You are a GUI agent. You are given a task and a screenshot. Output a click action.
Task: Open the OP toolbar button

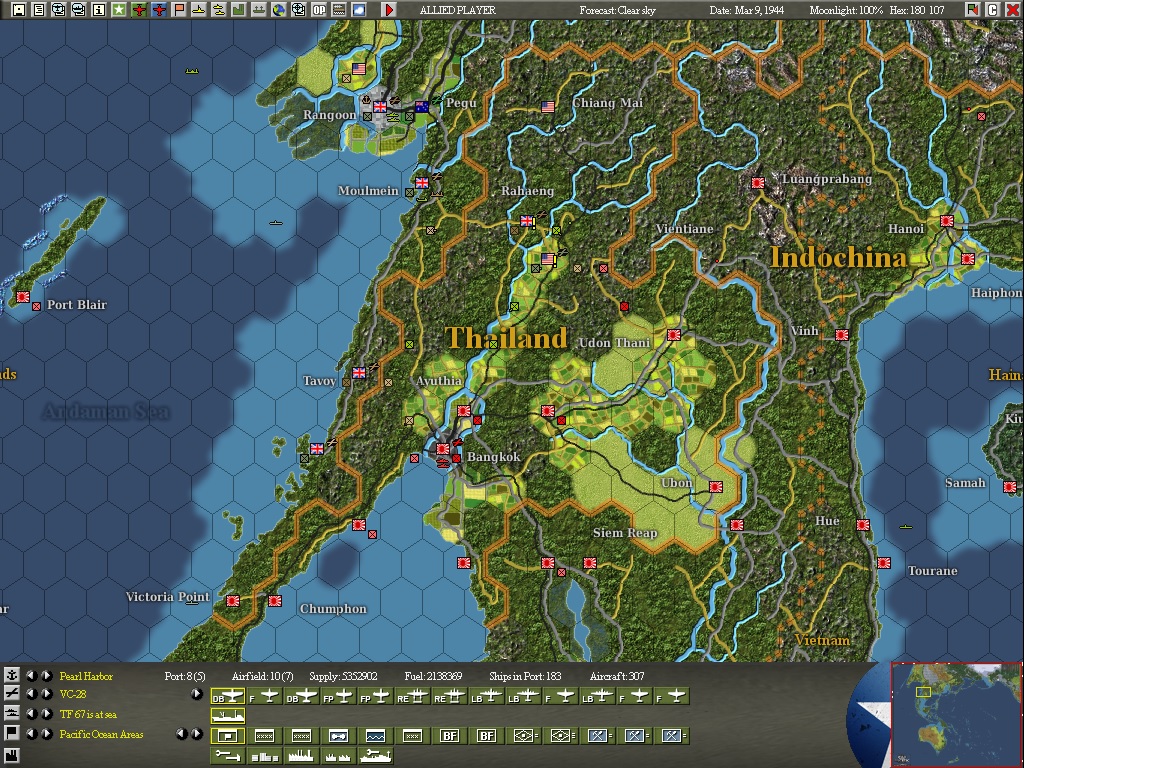(x=319, y=10)
